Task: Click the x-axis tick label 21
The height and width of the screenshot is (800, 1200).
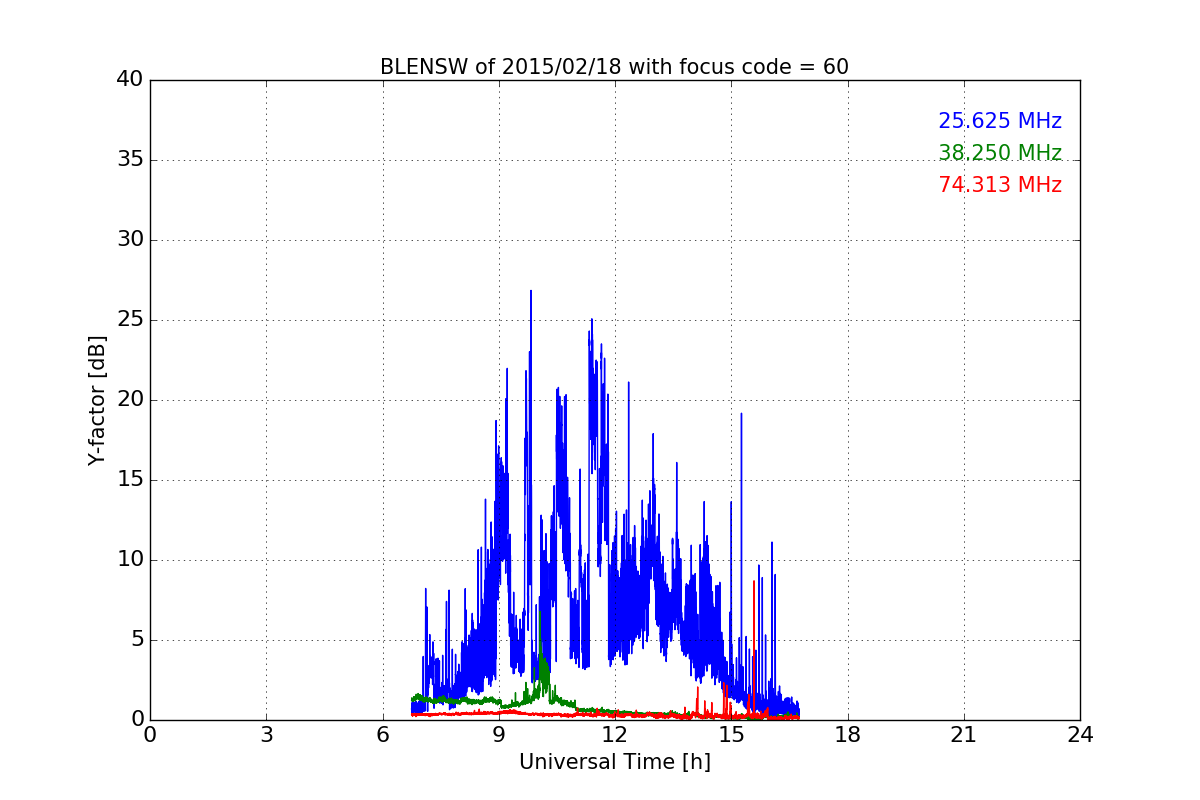Action: click(964, 735)
